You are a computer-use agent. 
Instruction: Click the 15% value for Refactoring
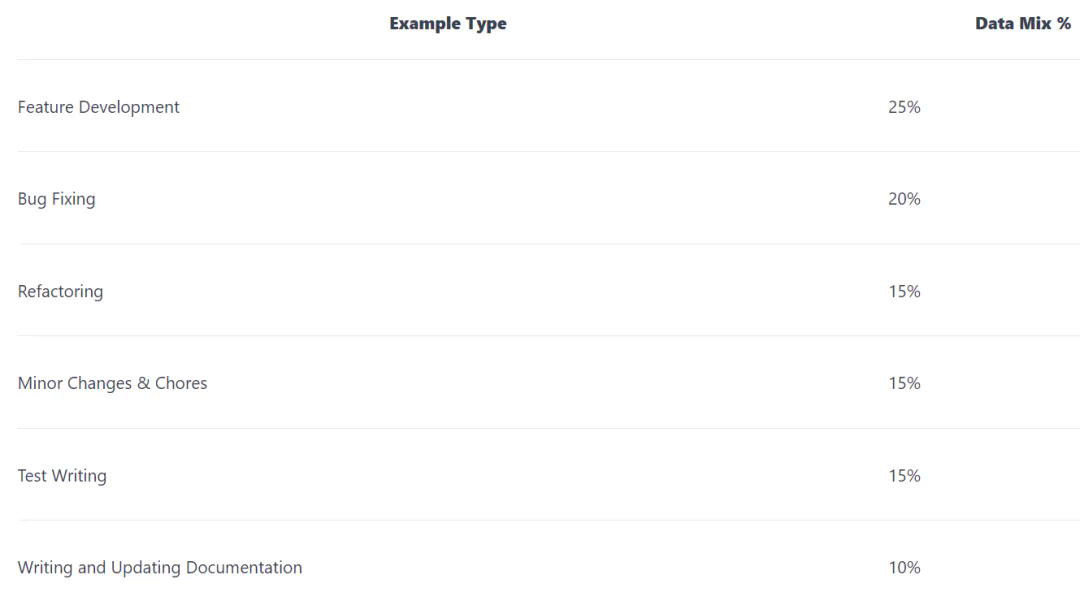click(x=904, y=291)
